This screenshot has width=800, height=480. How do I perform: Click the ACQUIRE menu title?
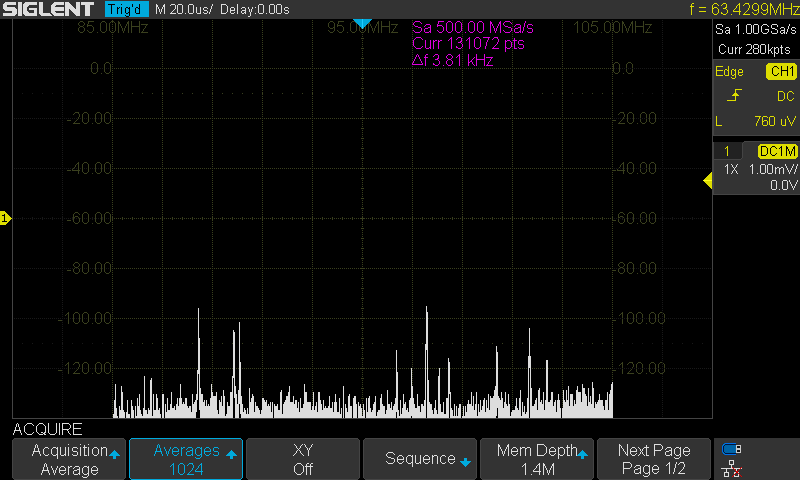[x=47, y=430]
